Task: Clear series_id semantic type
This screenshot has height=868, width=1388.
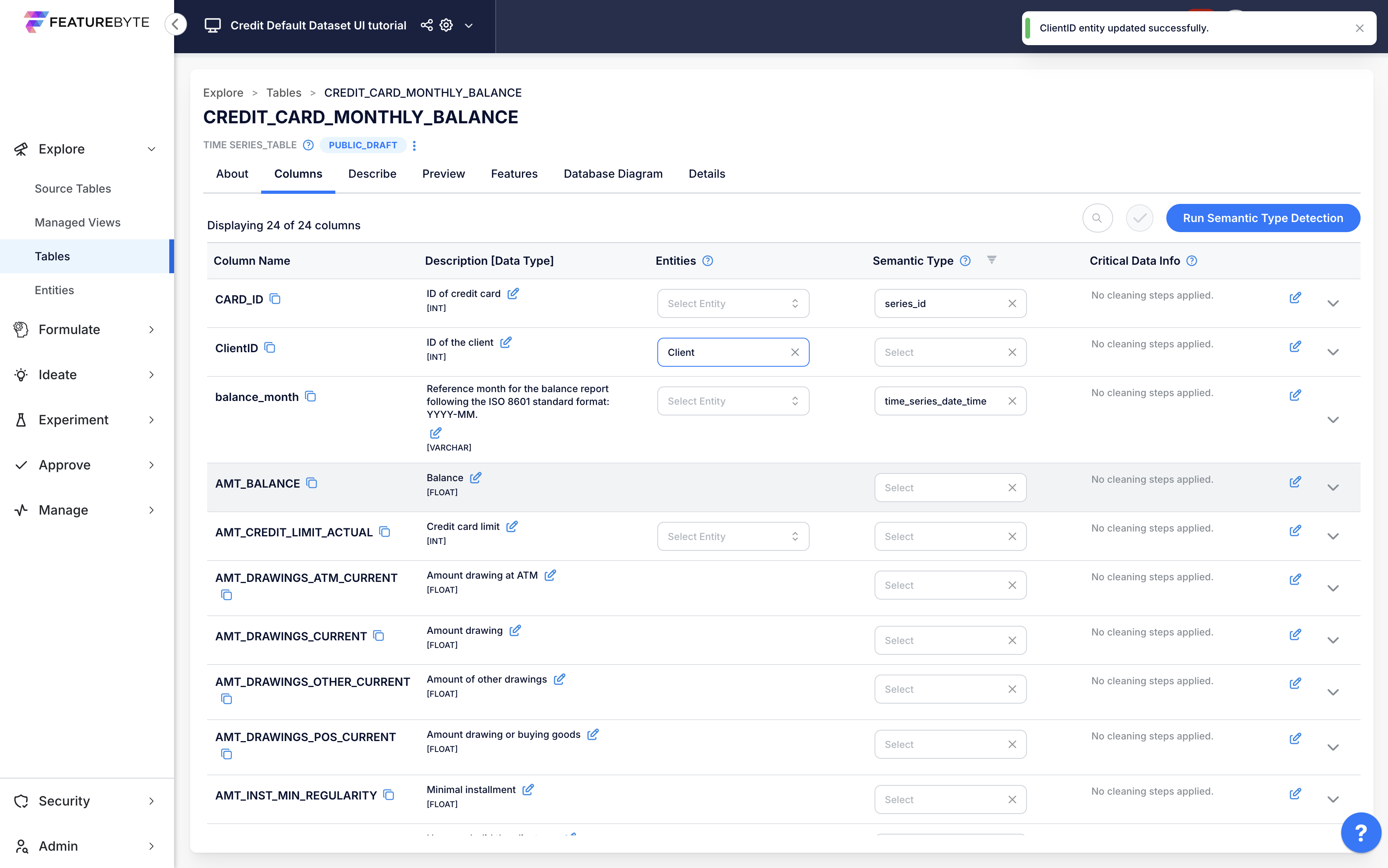Action: click(x=1012, y=304)
